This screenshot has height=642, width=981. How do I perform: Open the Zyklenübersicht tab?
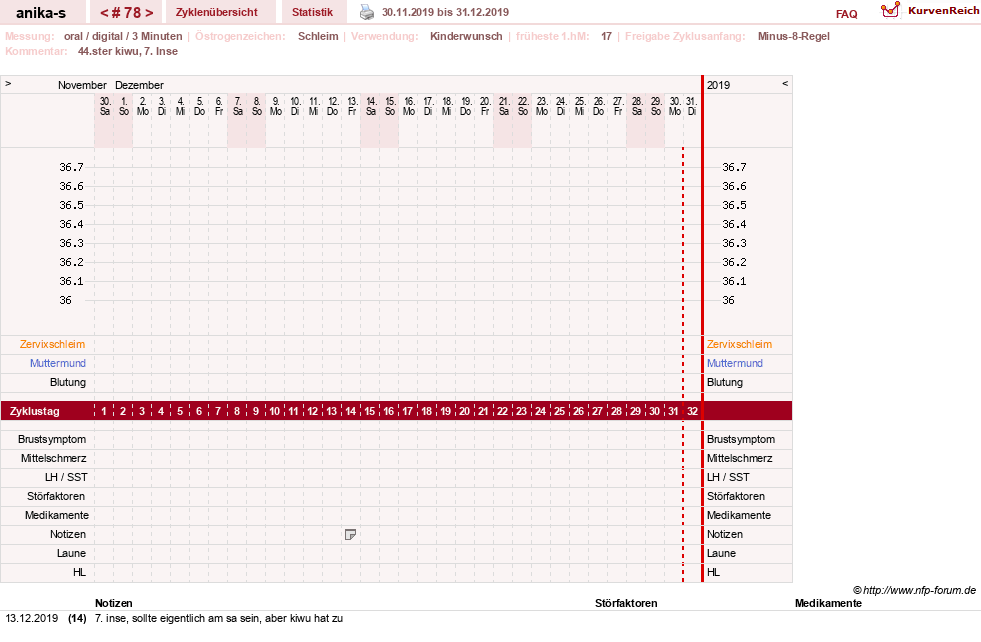click(216, 12)
